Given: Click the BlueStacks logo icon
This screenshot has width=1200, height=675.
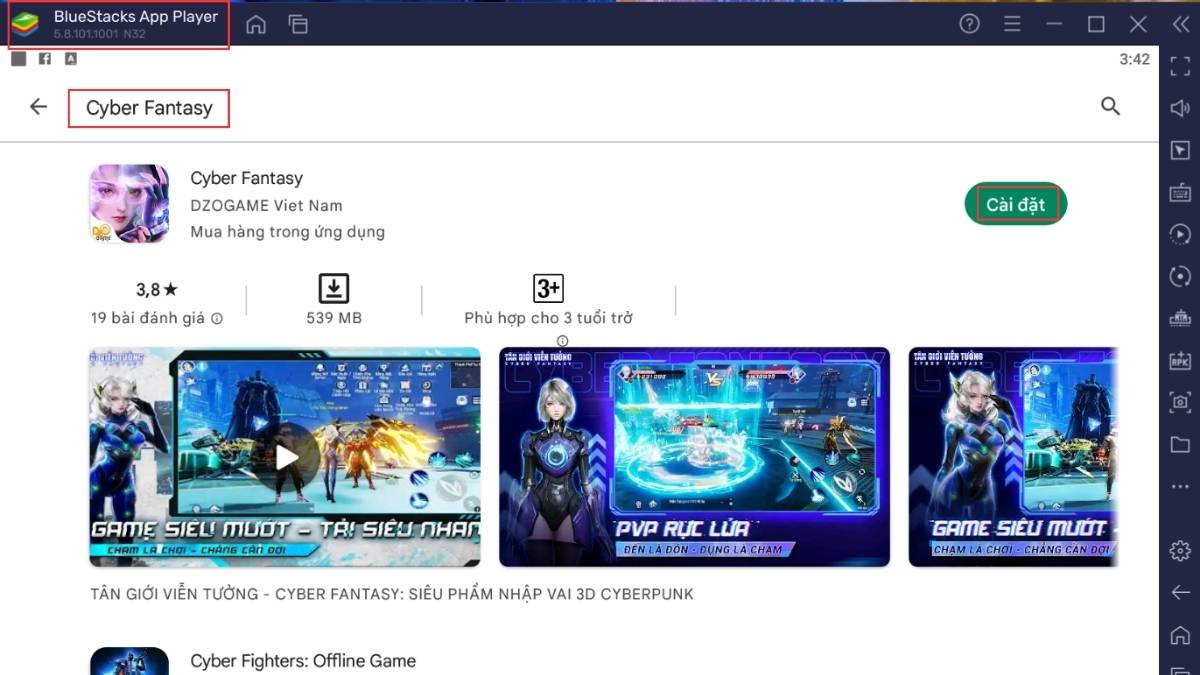Looking at the screenshot, I should [x=25, y=24].
